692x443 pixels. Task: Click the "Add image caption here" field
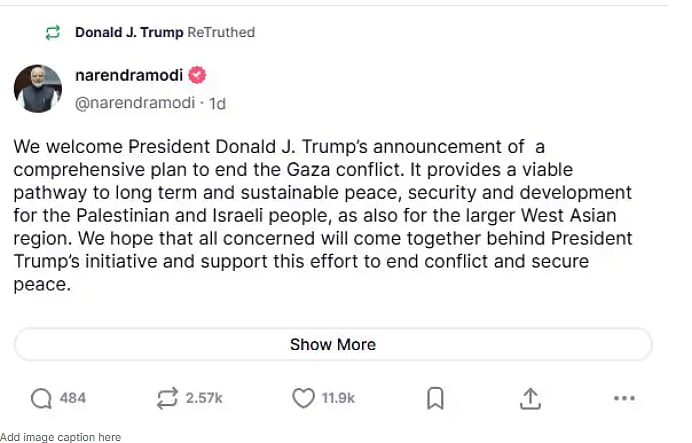(60, 437)
